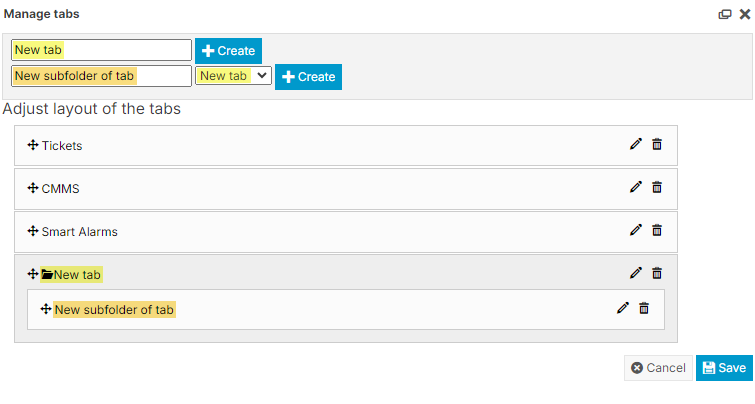Click edit pencil for New subfolder of tab
The image size is (755, 404).
622,309
